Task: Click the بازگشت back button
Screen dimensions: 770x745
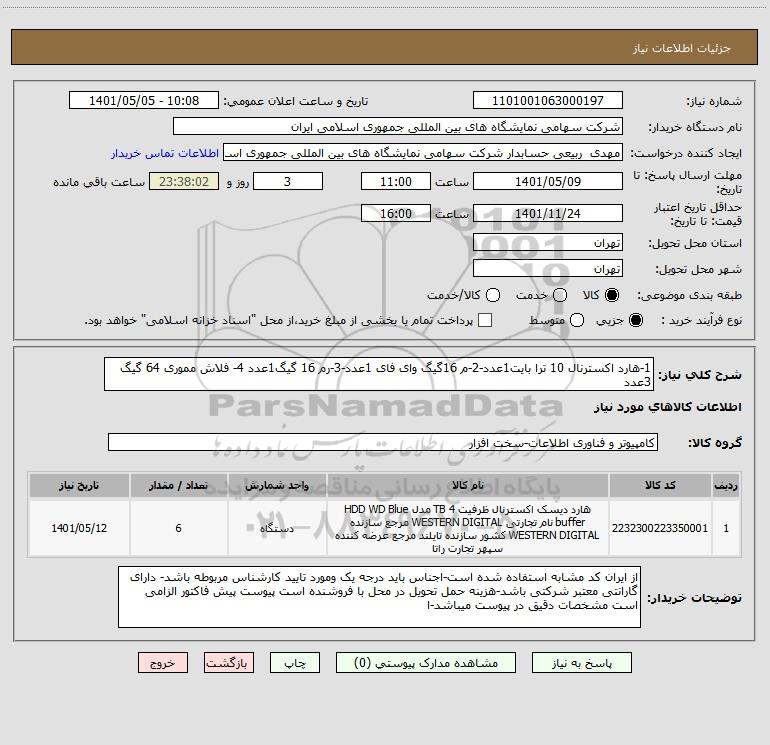Action: pyautogui.click(x=229, y=663)
